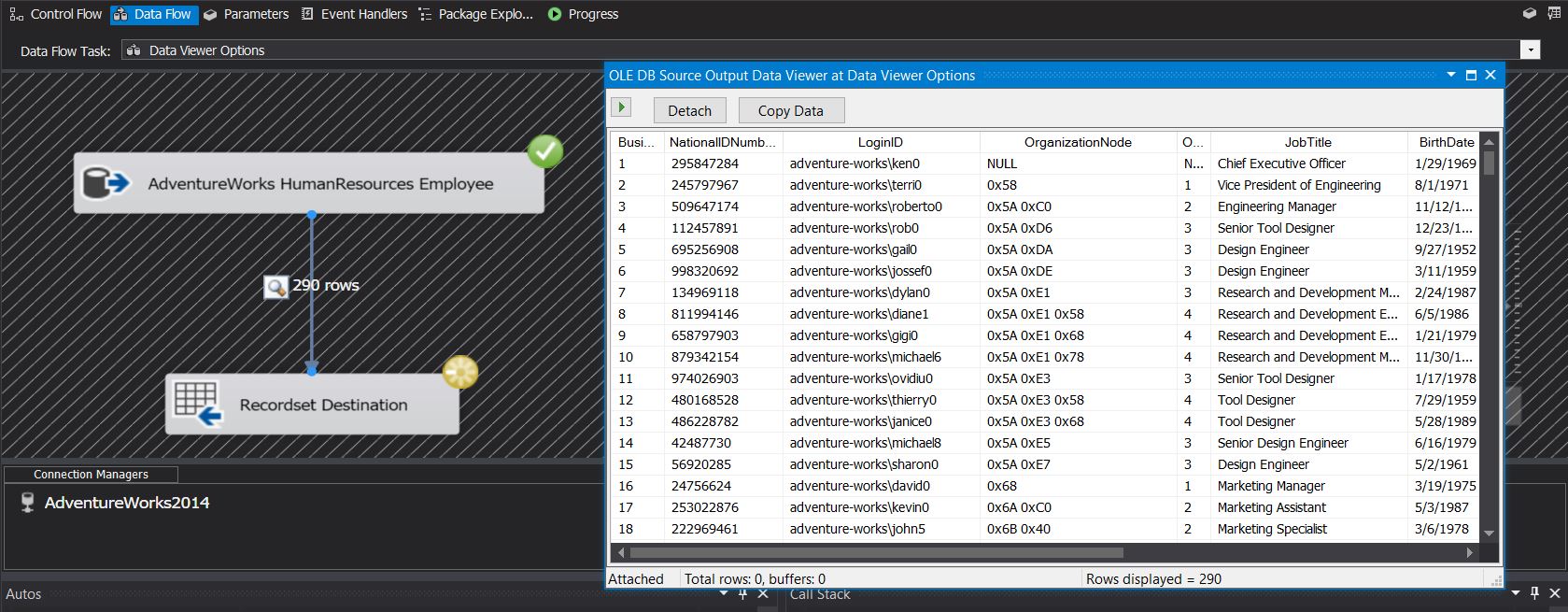
Task: Pin the Call Stack panel
Action: coord(1535,593)
